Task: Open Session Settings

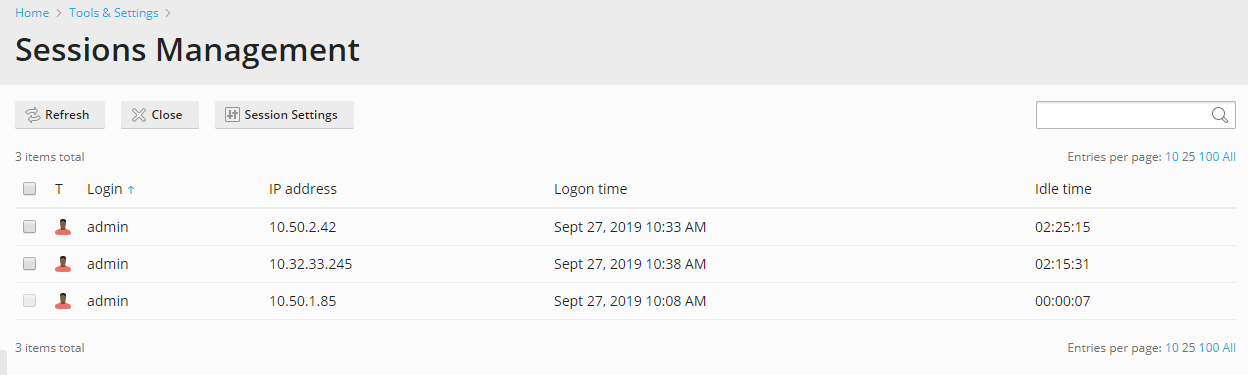Action: (x=284, y=115)
